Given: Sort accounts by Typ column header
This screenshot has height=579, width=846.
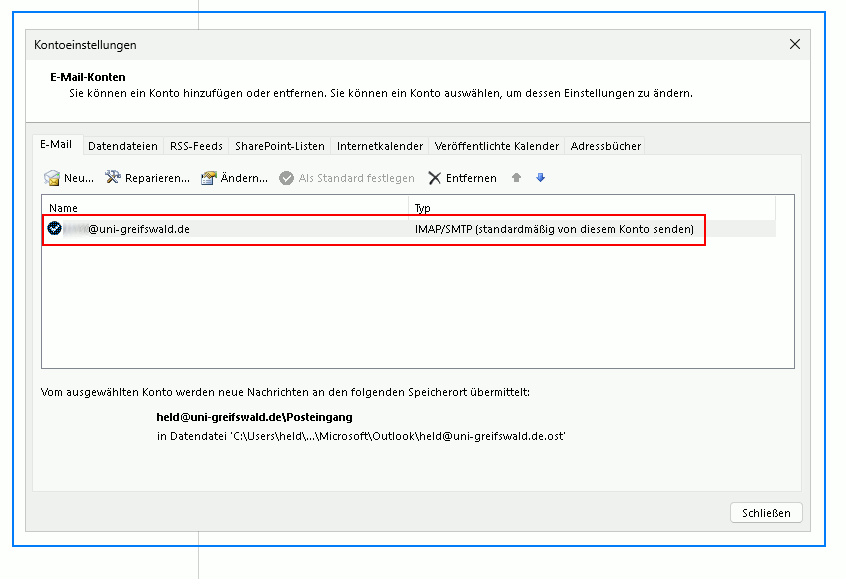Looking at the screenshot, I should tap(600, 208).
